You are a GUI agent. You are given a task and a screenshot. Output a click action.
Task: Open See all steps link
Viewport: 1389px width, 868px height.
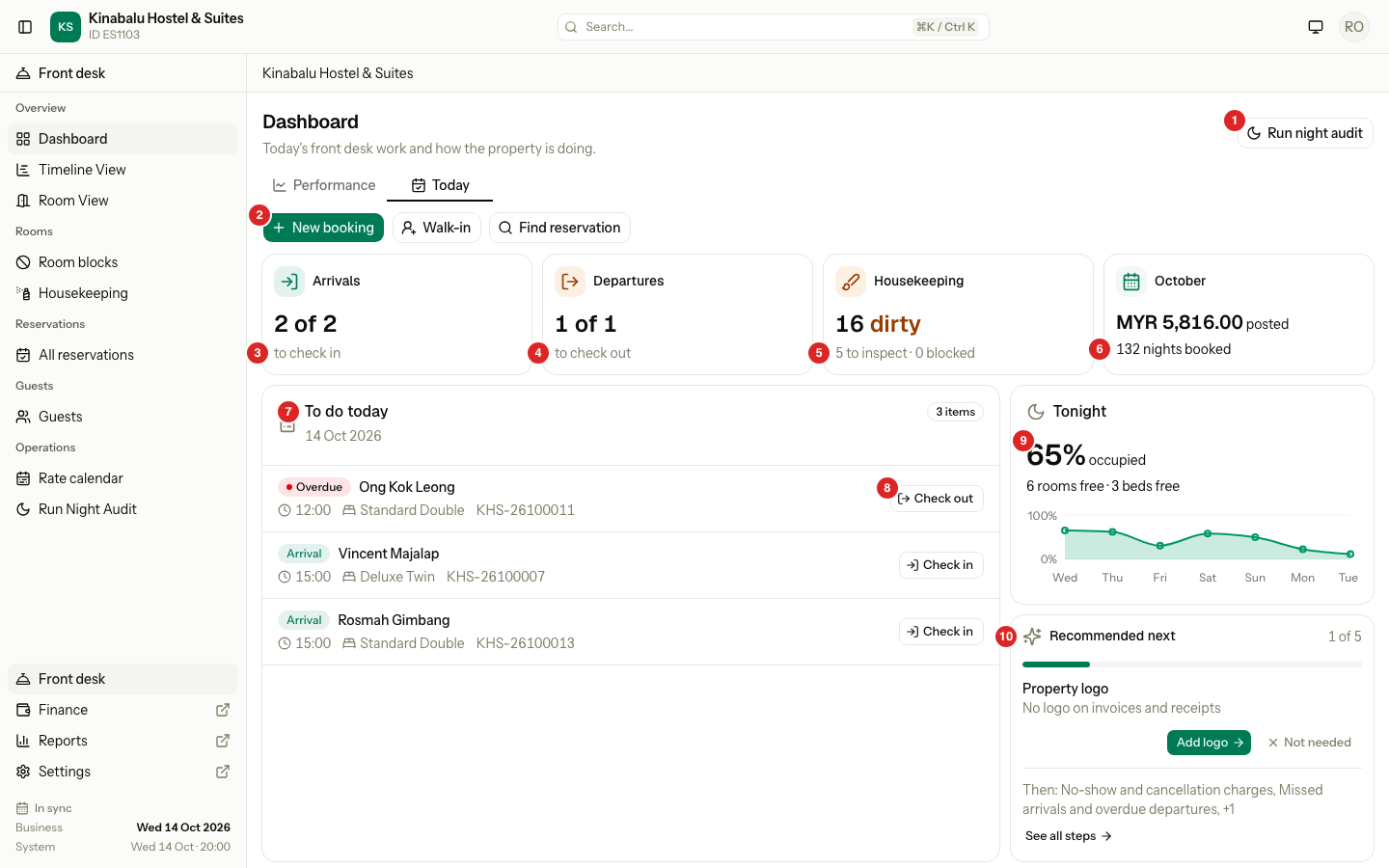1069,836
